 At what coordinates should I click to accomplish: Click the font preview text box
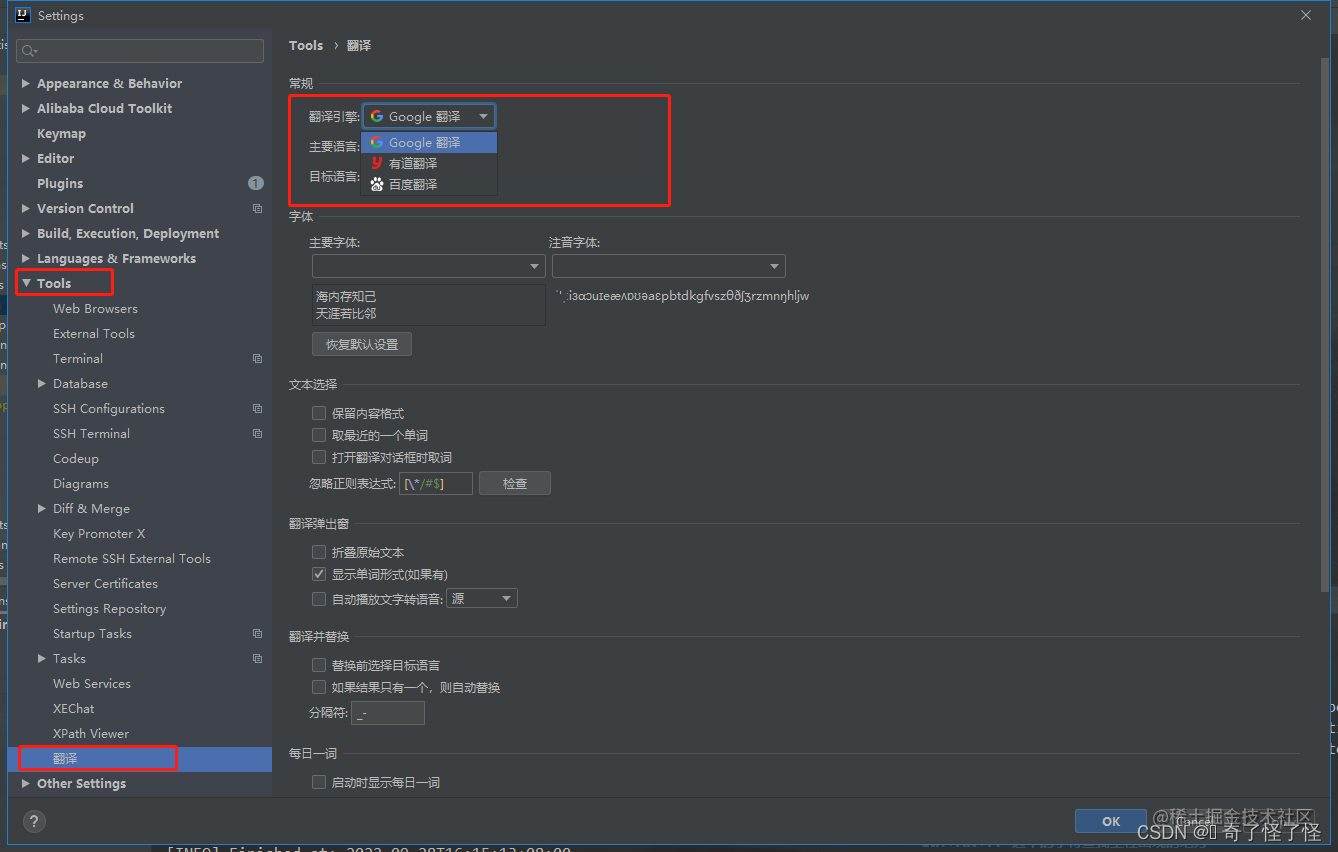pyautogui.click(x=428, y=305)
